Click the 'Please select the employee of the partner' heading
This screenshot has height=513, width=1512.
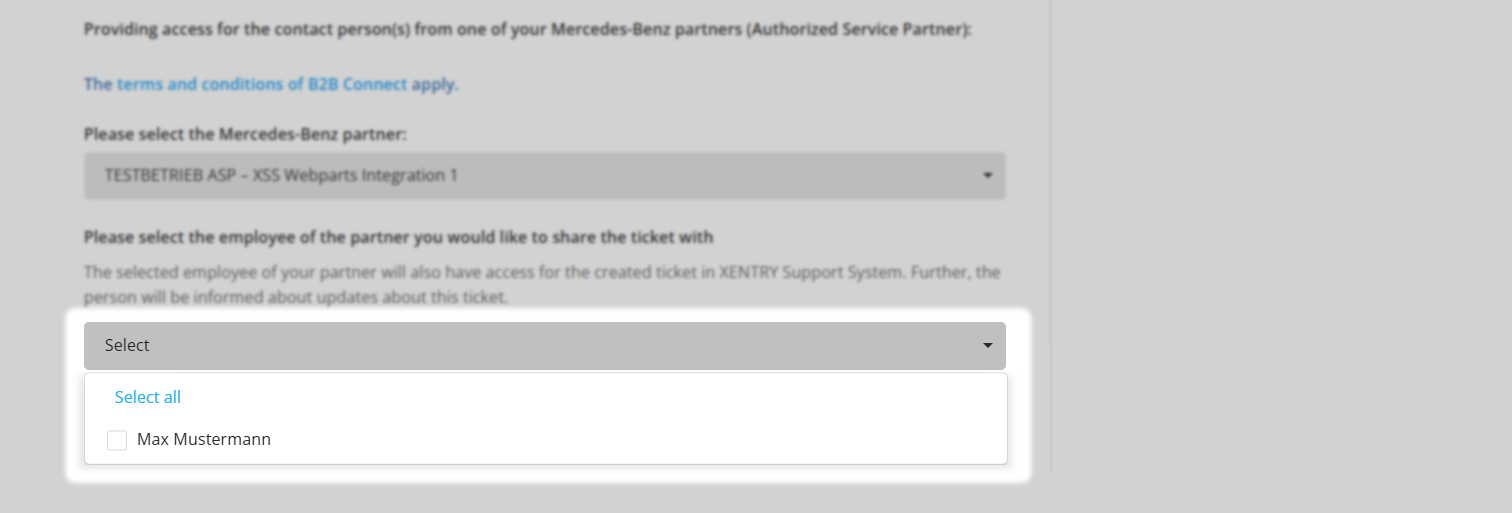(398, 237)
